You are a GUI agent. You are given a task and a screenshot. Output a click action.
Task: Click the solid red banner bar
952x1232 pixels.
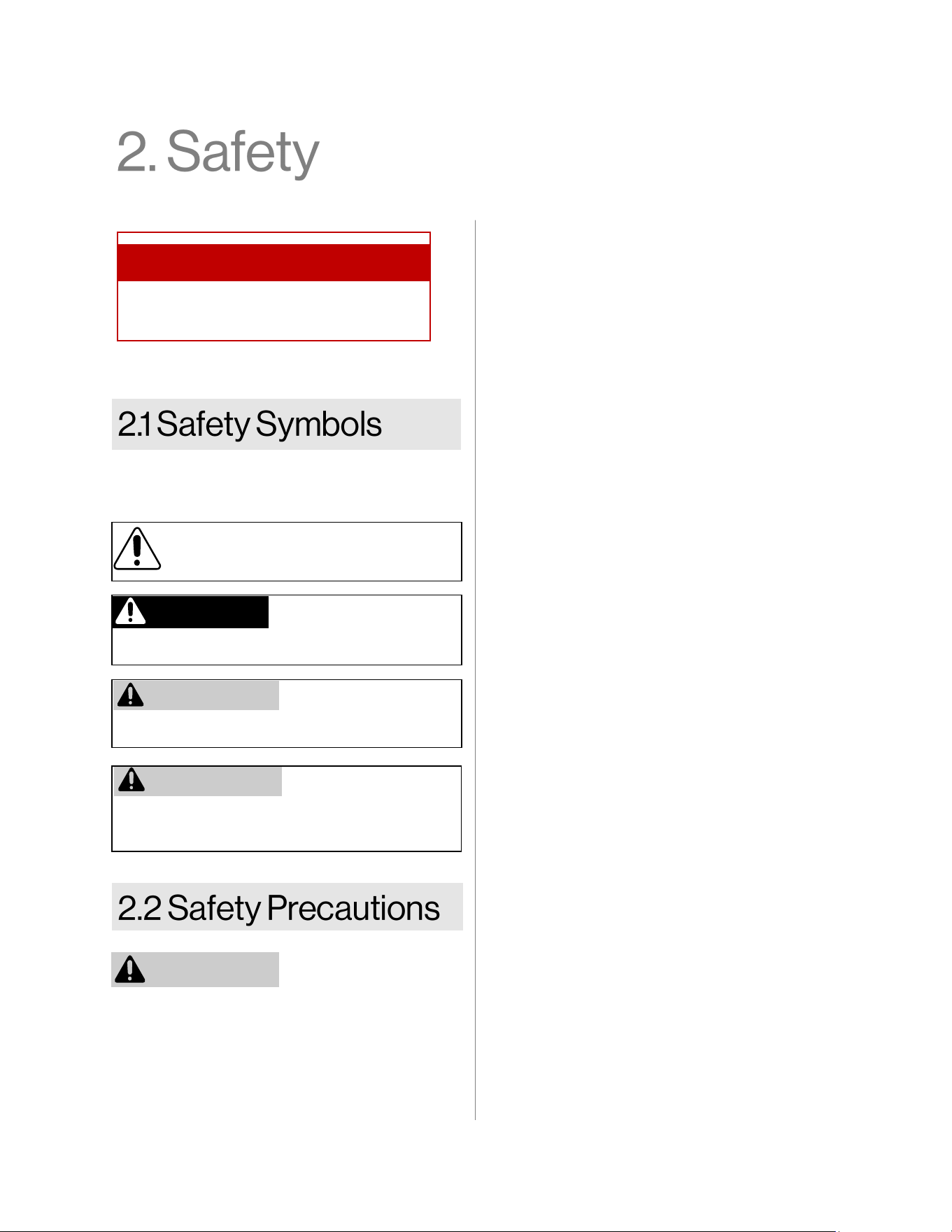tap(273, 262)
